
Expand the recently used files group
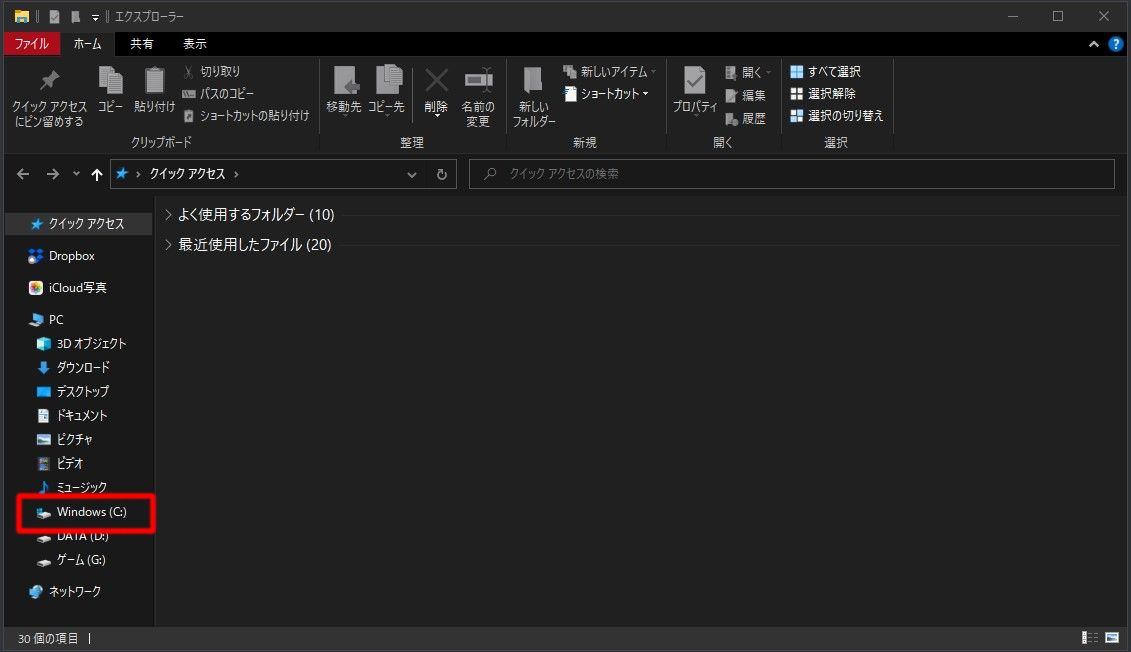click(x=168, y=245)
